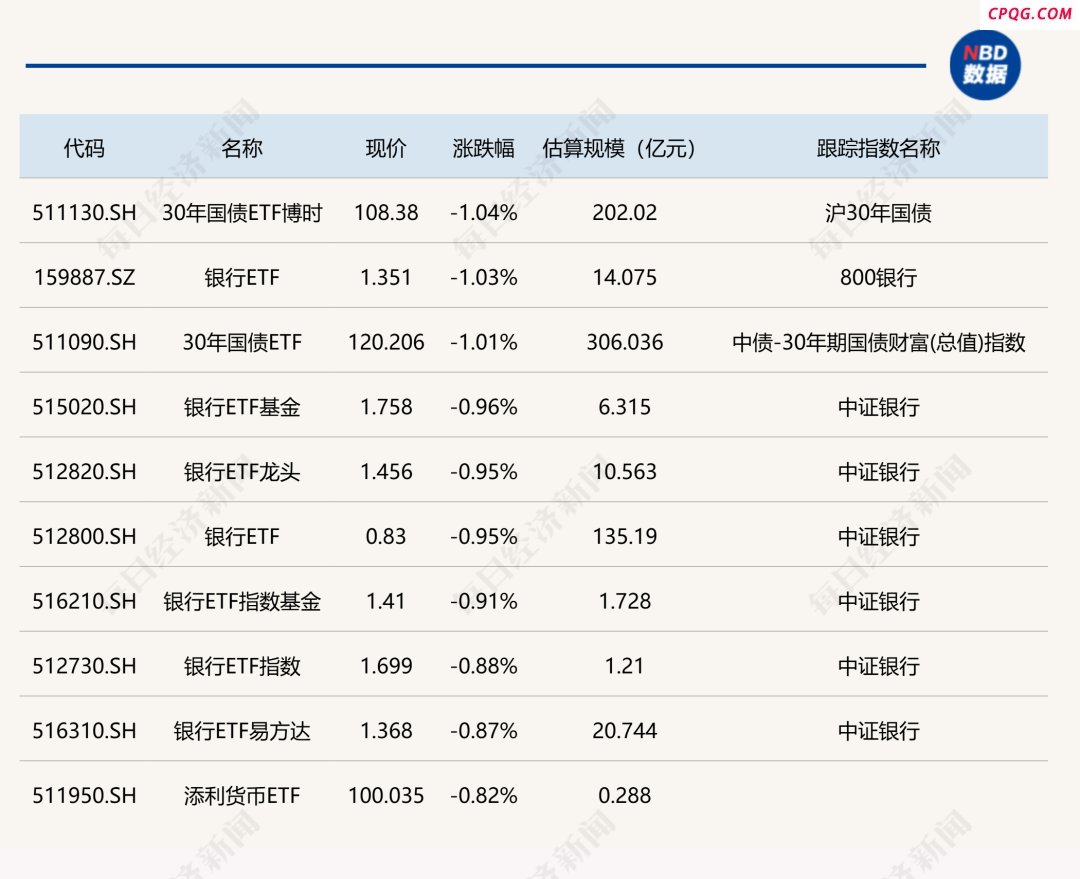The image size is (1080, 879).
Task: Click code 511130.SH
Action: click(84, 213)
